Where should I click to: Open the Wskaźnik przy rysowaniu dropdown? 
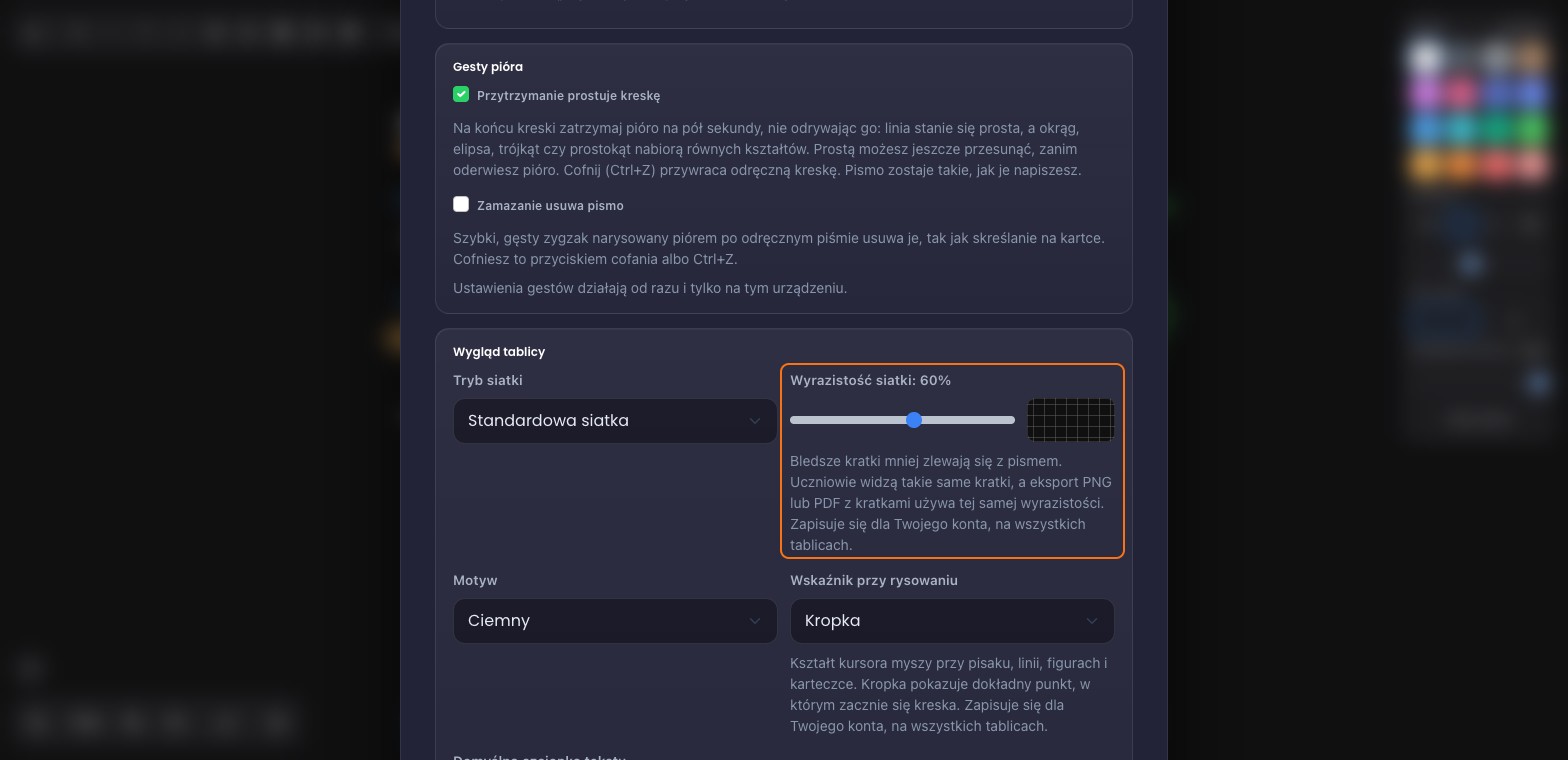(x=952, y=621)
